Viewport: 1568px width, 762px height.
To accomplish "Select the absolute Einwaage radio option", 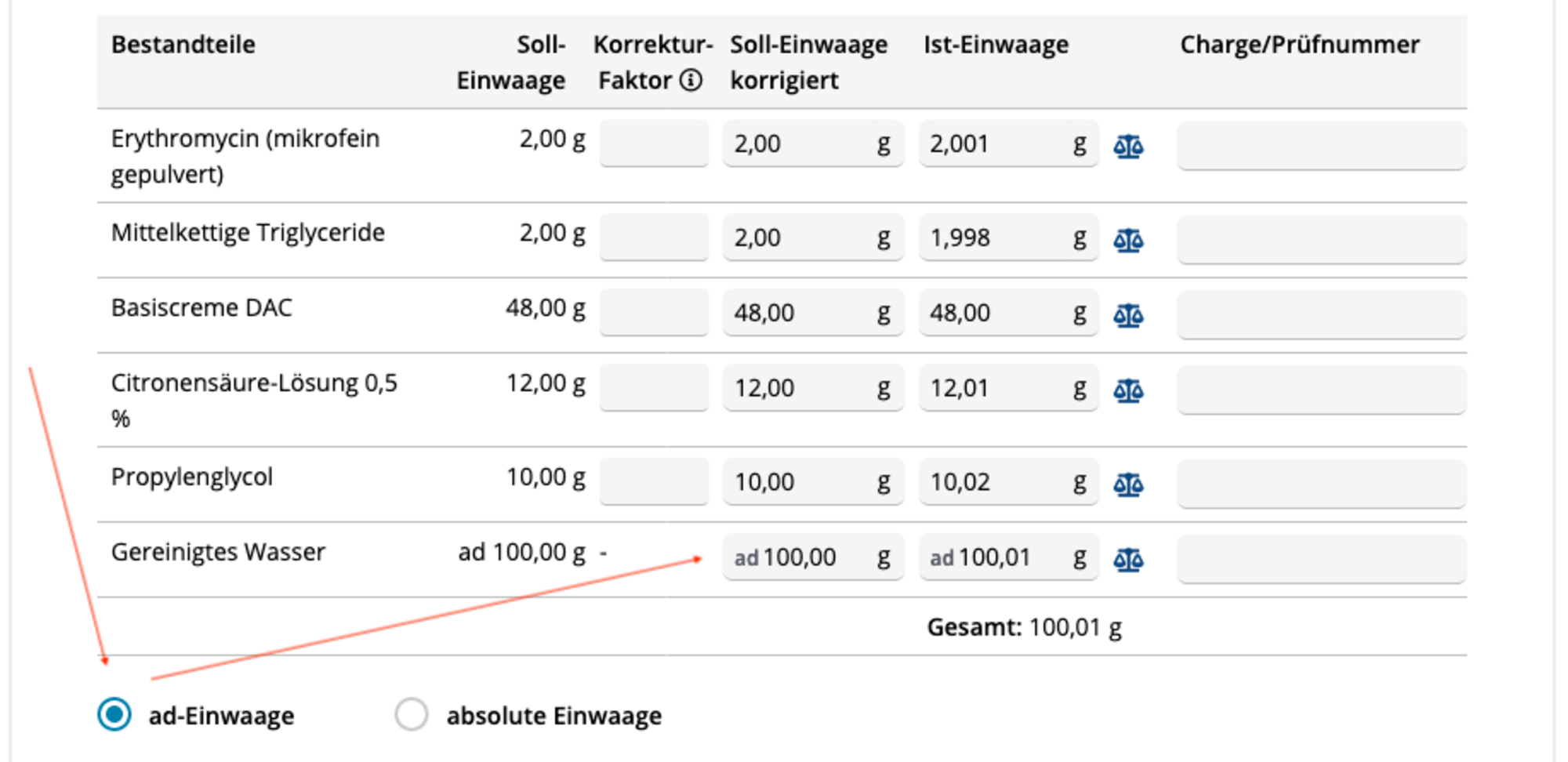I will [412, 714].
